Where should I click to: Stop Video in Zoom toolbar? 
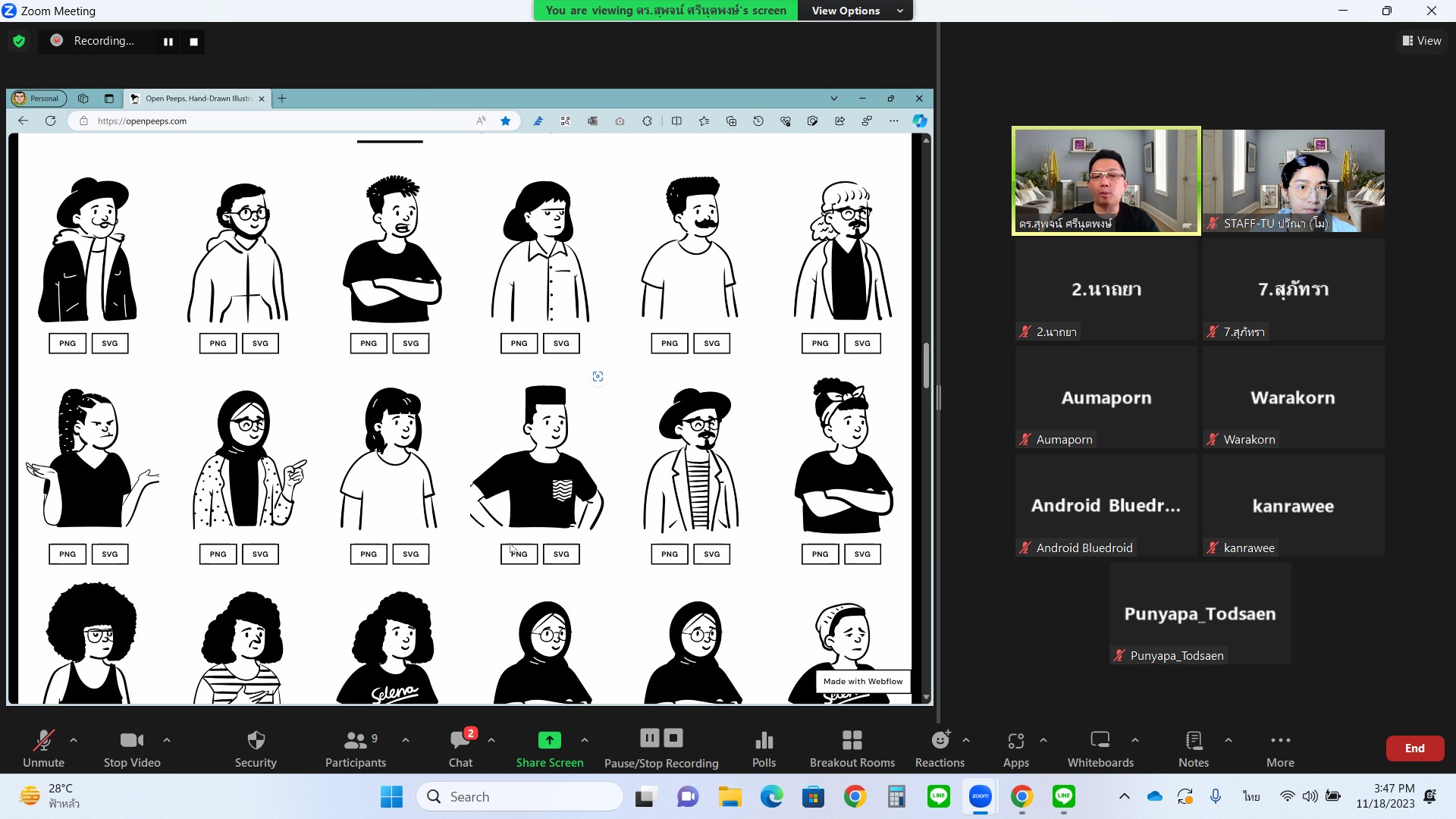coord(132,748)
